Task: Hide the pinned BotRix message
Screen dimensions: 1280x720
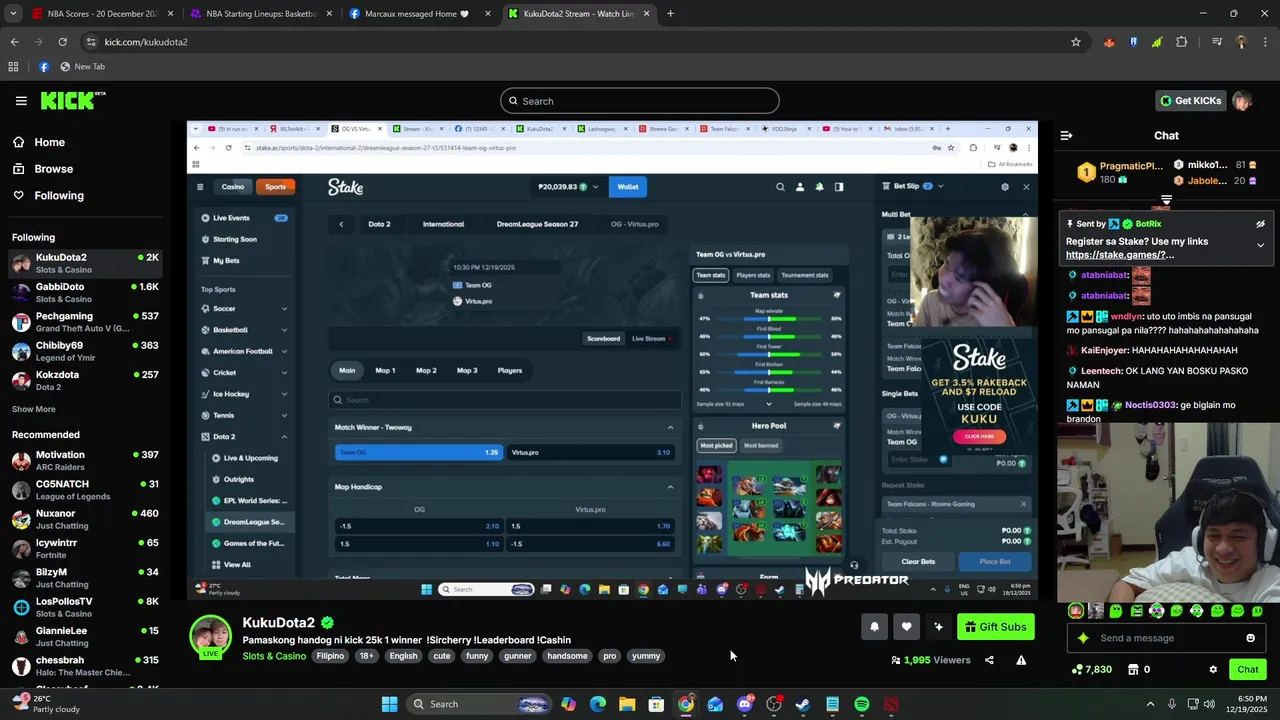Action: (1260, 224)
